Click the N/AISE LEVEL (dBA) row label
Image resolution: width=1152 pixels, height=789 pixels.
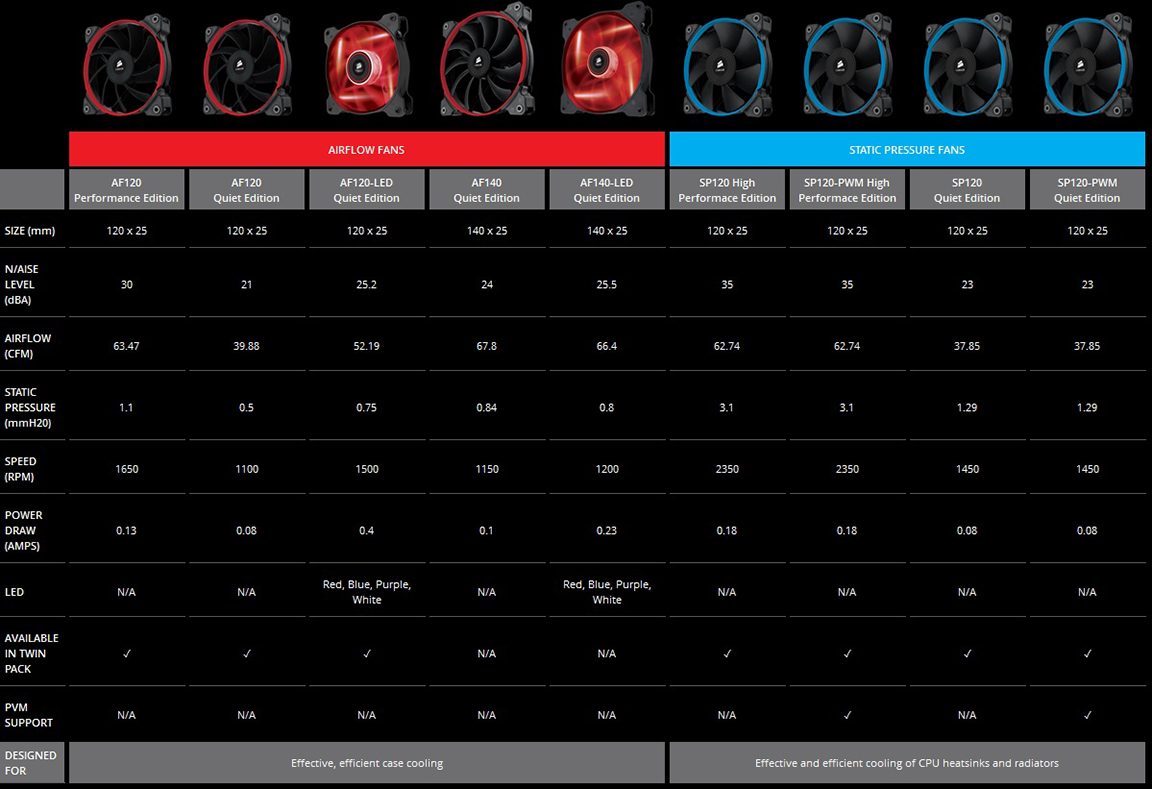pyautogui.click(x=21, y=284)
